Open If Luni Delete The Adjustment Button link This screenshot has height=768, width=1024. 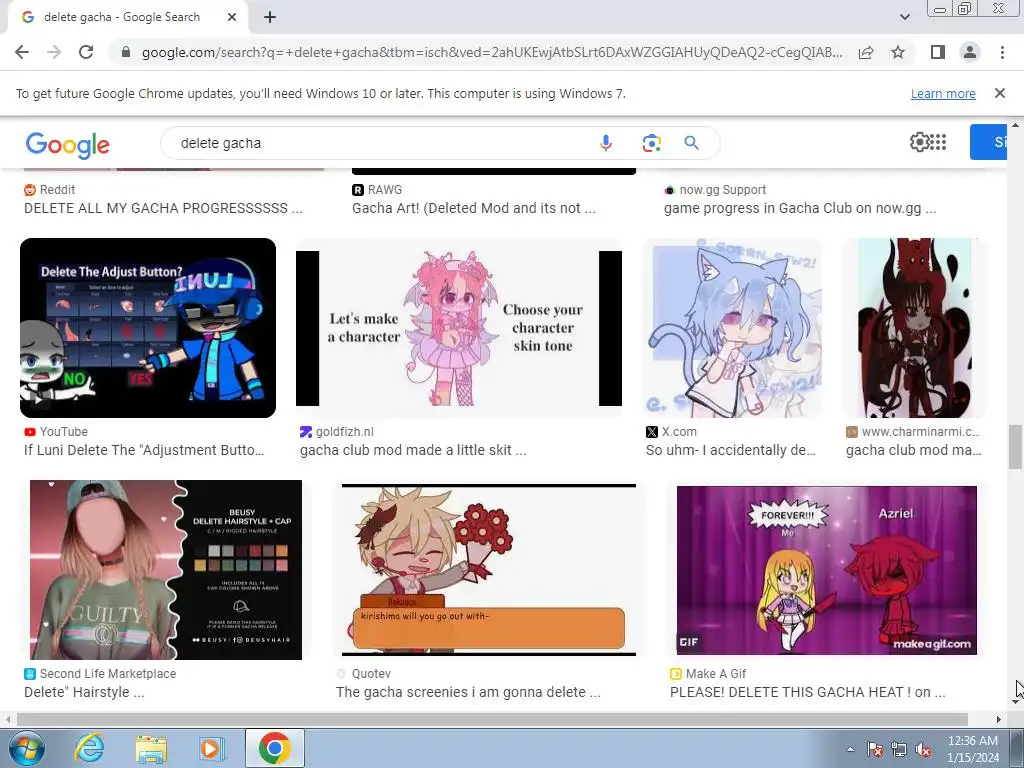click(x=144, y=450)
